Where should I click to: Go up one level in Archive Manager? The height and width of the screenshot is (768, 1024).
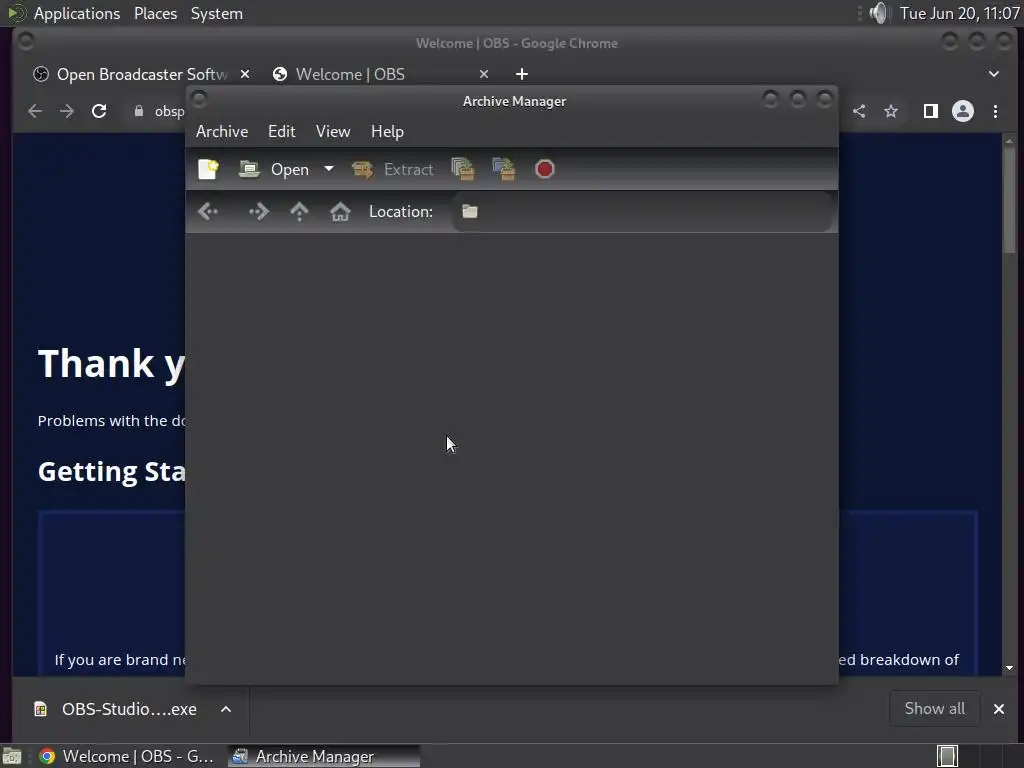click(299, 212)
